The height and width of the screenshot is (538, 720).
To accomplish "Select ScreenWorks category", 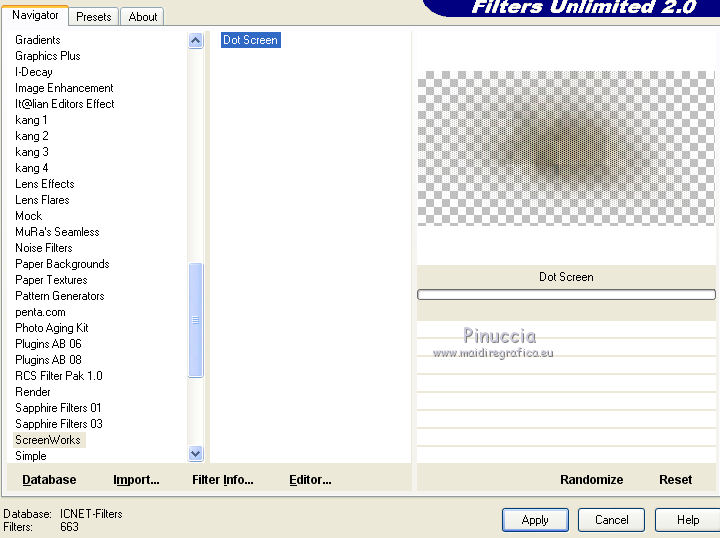I will pyautogui.click(x=48, y=440).
